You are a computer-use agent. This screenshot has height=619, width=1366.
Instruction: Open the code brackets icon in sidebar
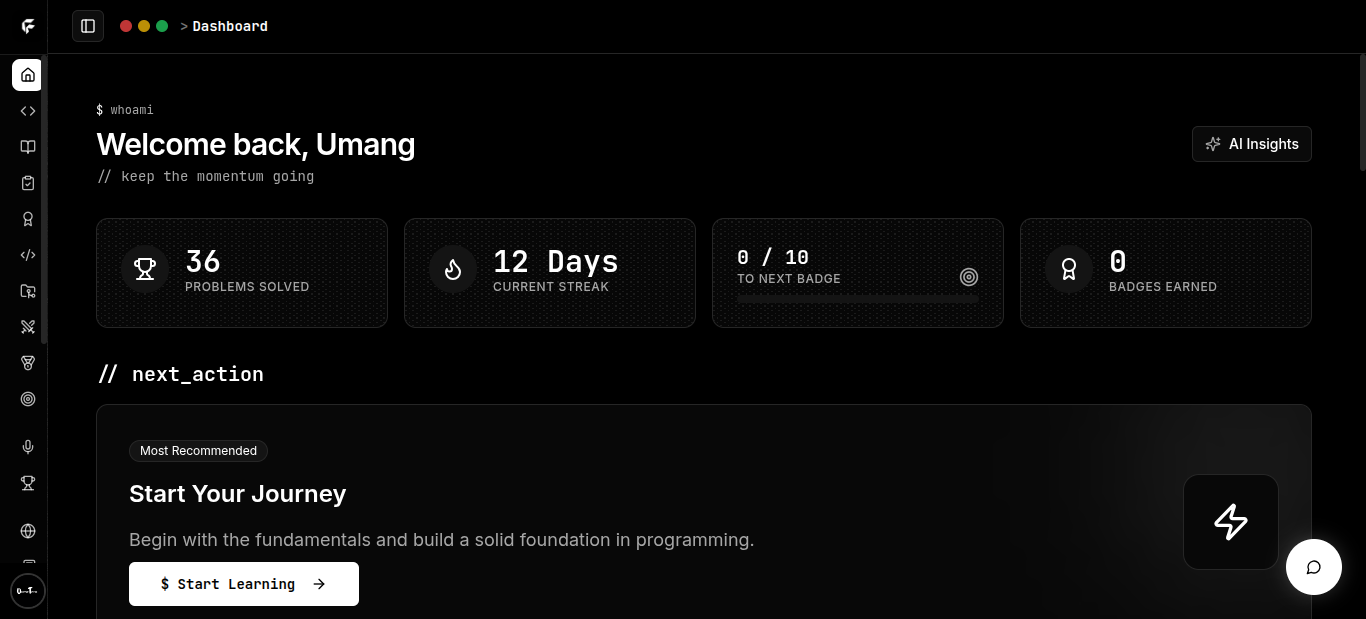(x=27, y=111)
